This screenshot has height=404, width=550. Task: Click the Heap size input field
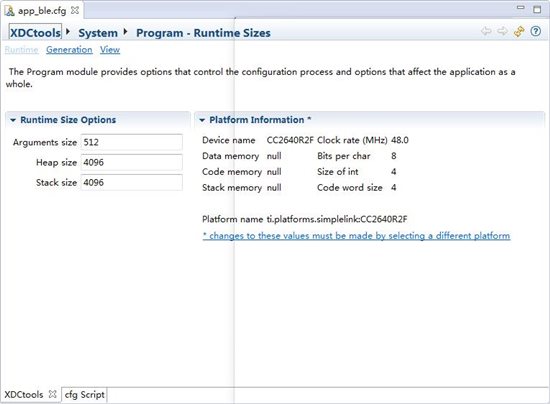[132, 162]
